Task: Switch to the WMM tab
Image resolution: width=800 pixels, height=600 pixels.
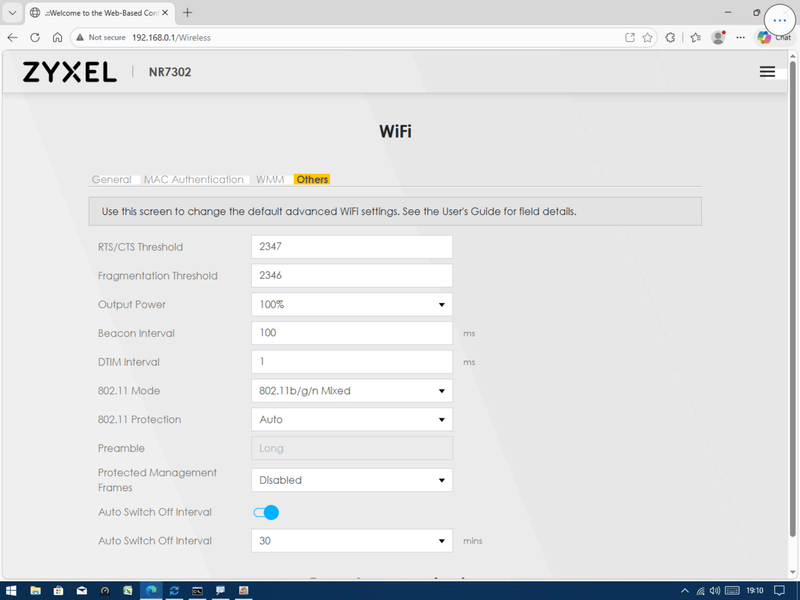Action: coord(270,180)
